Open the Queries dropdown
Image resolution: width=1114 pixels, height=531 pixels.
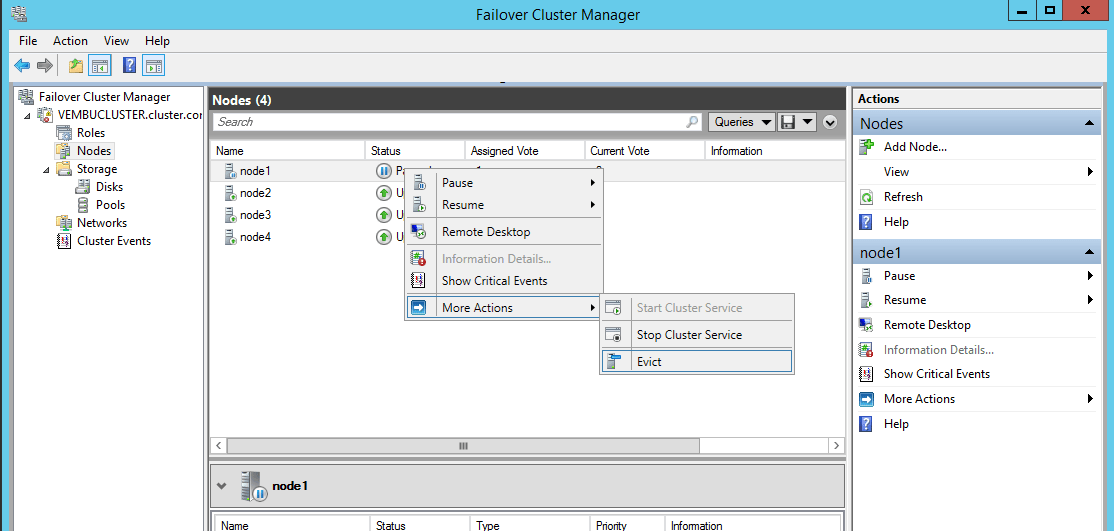point(742,122)
